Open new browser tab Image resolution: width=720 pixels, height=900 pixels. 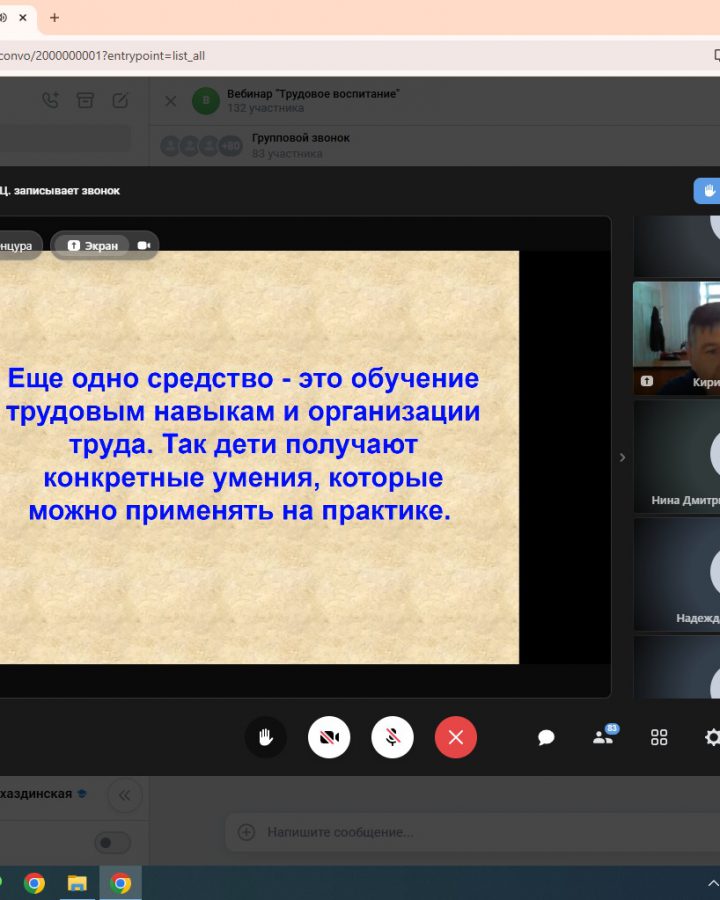(54, 18)
